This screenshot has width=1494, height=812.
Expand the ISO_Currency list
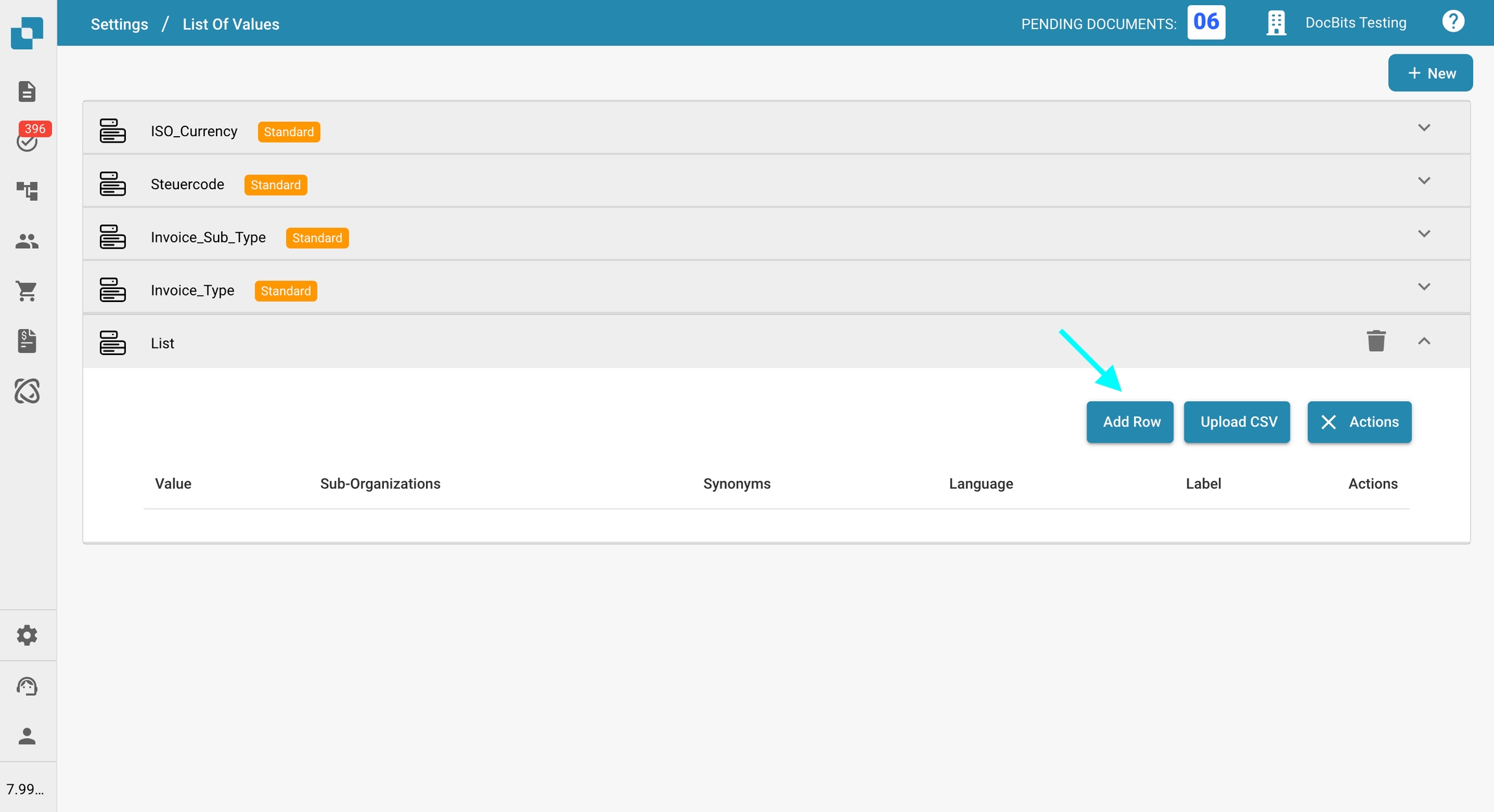pos(1424,128)
